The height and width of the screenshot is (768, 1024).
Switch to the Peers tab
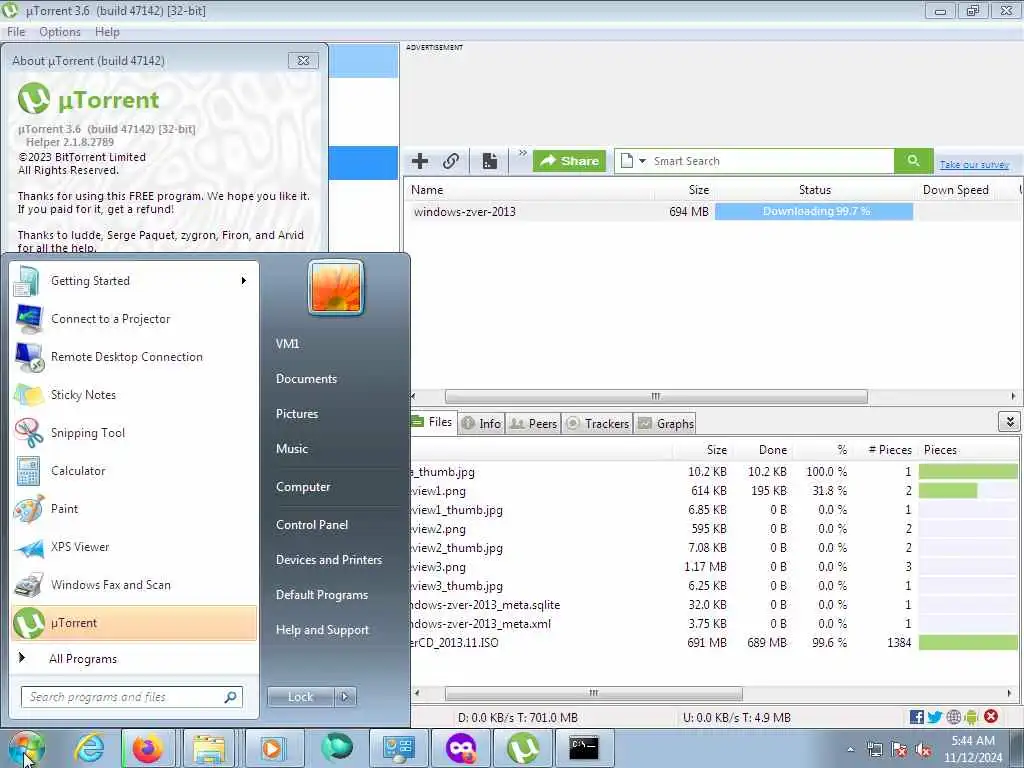coord(534,424)
